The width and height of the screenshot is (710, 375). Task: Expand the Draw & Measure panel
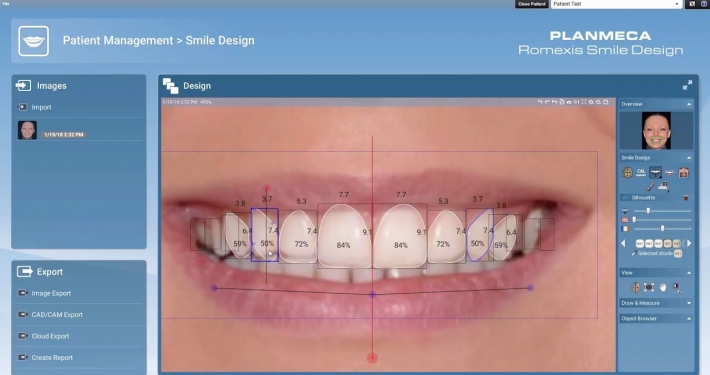pos(656,303)
